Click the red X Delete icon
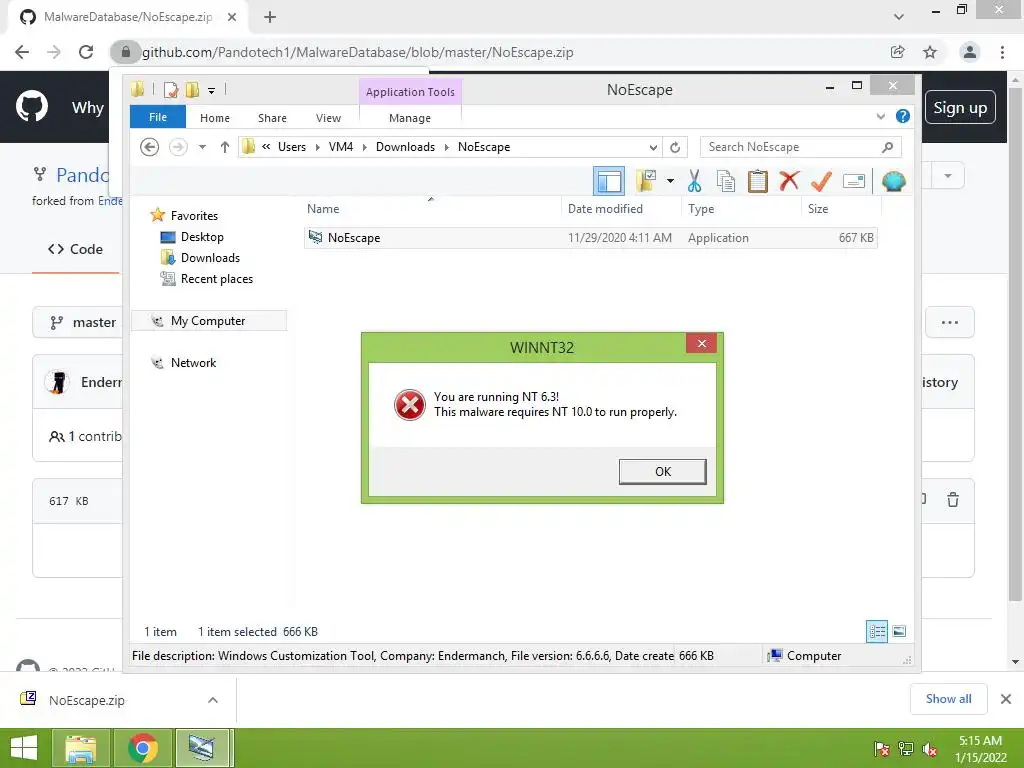Viewport: 1024px width, 768px height. click(x=789, y=181)
